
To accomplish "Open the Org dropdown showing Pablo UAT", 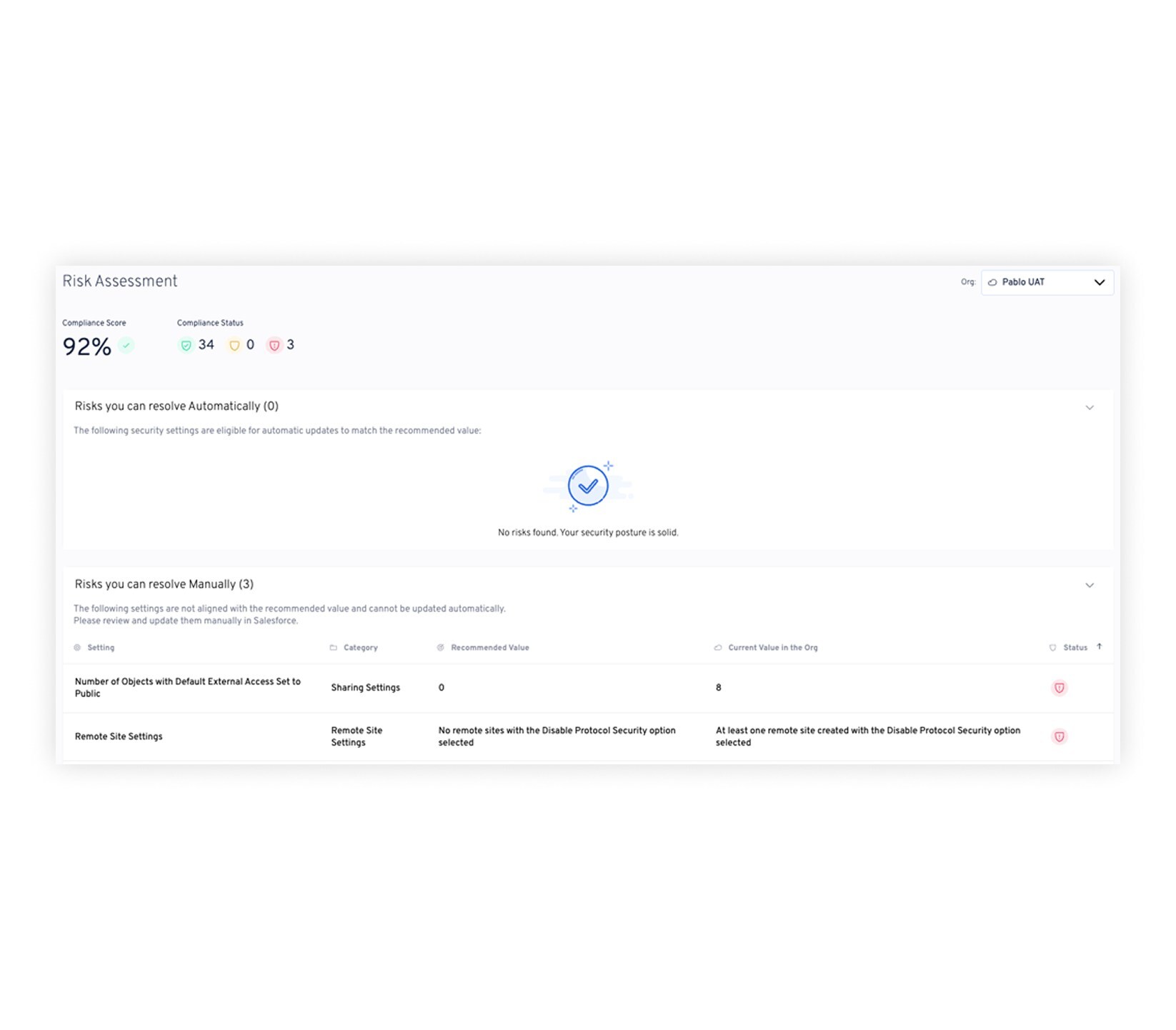I will pyautogui.click(x=1046, y=282).
